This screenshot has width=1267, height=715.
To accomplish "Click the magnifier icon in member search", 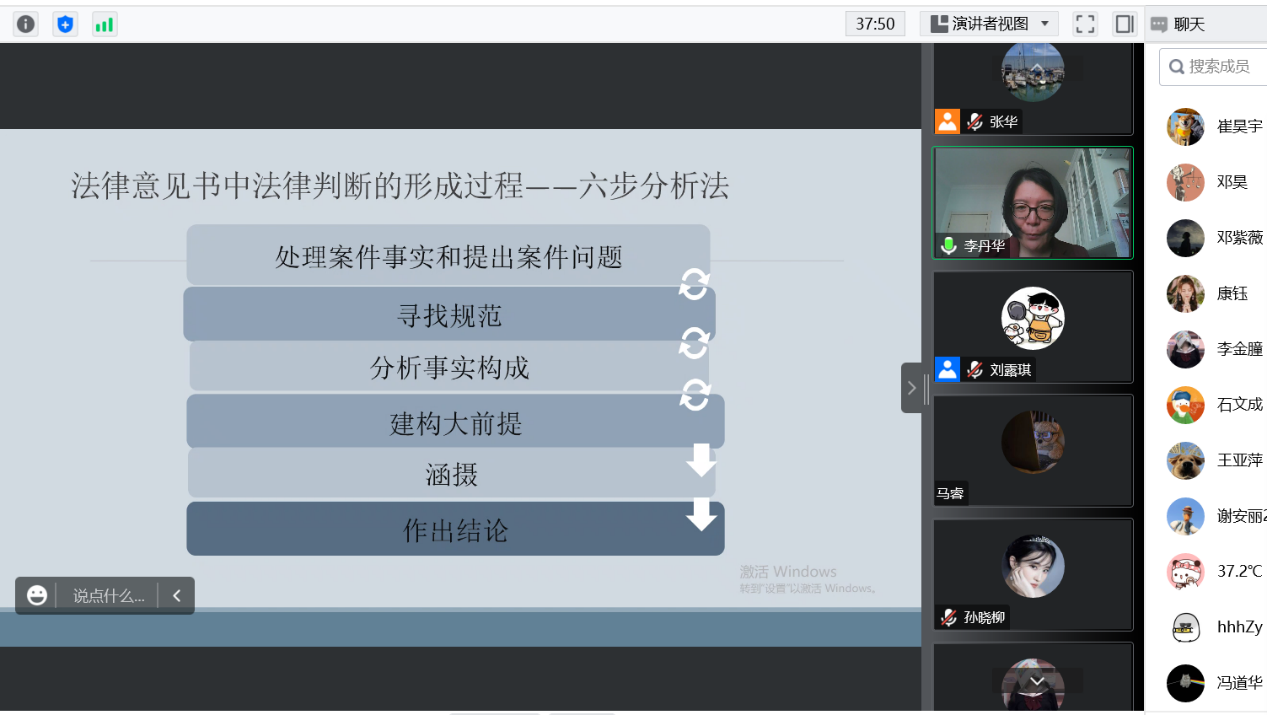I will click(x=1176, y=67).
